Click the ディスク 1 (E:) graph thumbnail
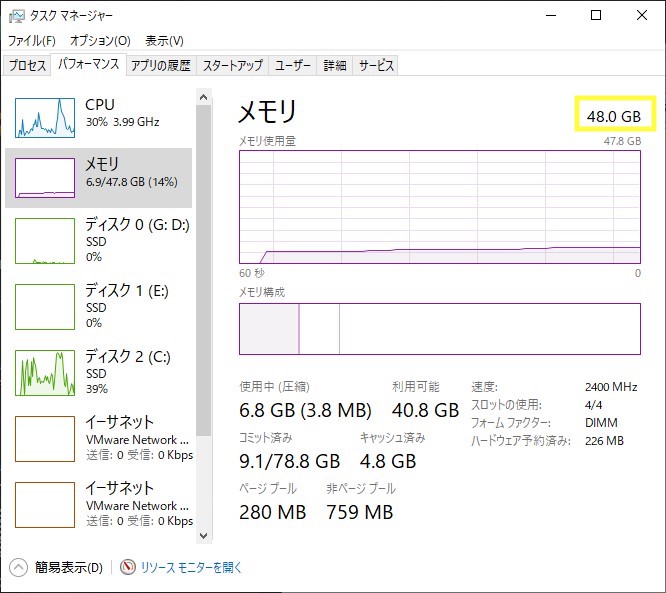Image resolution: width=666 pixels, height=593 pixels. (45, 307)
